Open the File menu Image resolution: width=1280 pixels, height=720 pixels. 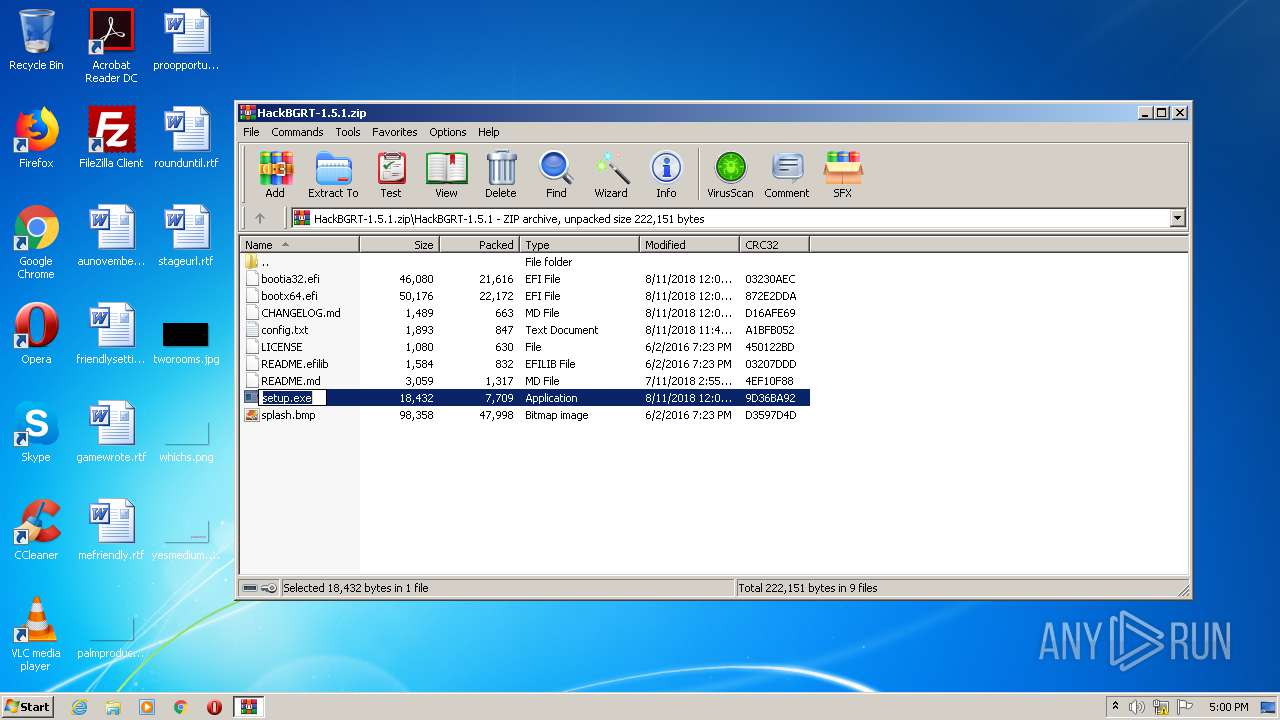pyautogui.click(x=251, y=132)
